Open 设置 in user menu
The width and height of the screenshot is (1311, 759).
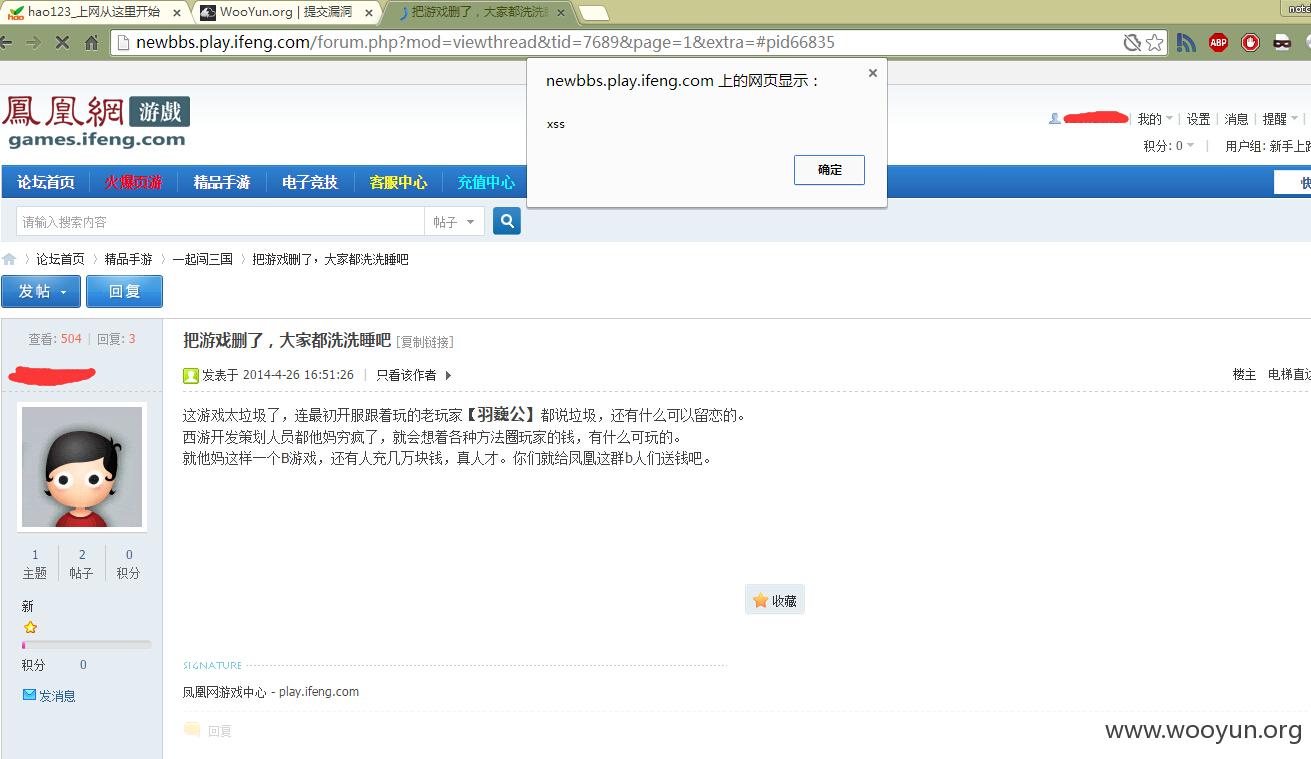coord(1198,119)
